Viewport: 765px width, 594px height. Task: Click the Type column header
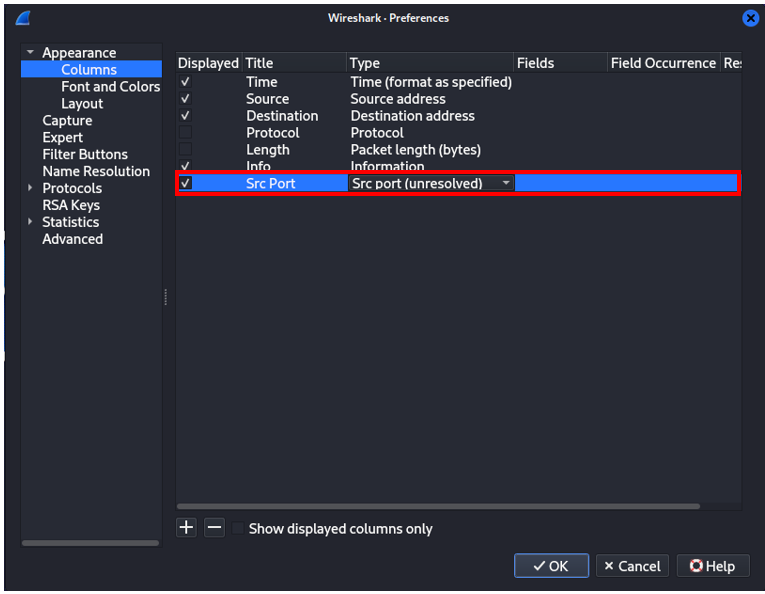pyautogui.click(x=430, y=63)
